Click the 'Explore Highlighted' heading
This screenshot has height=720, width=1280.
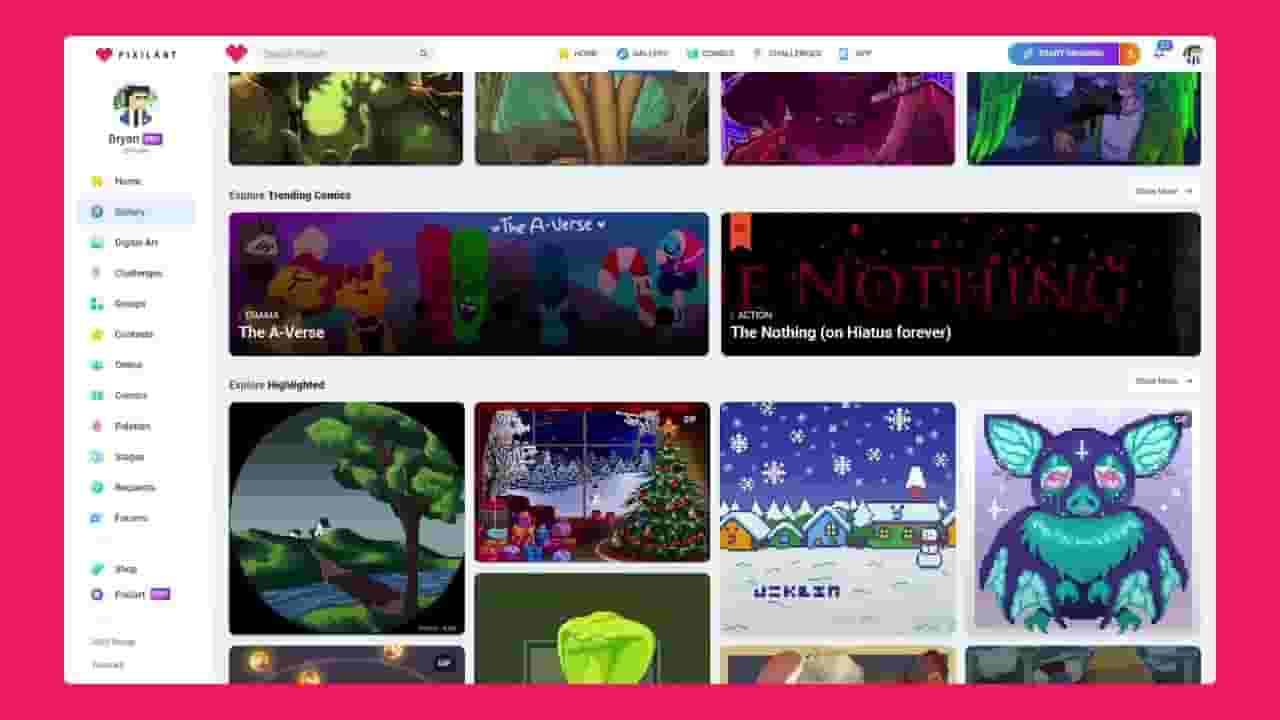(277, 385)
